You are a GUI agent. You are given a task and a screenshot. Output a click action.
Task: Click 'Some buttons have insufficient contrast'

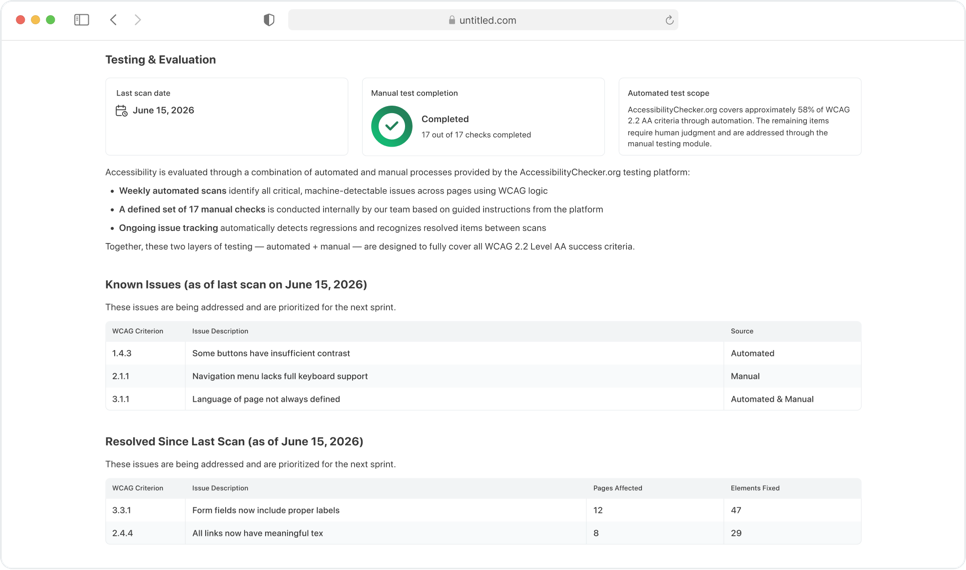tap(271, 353)
